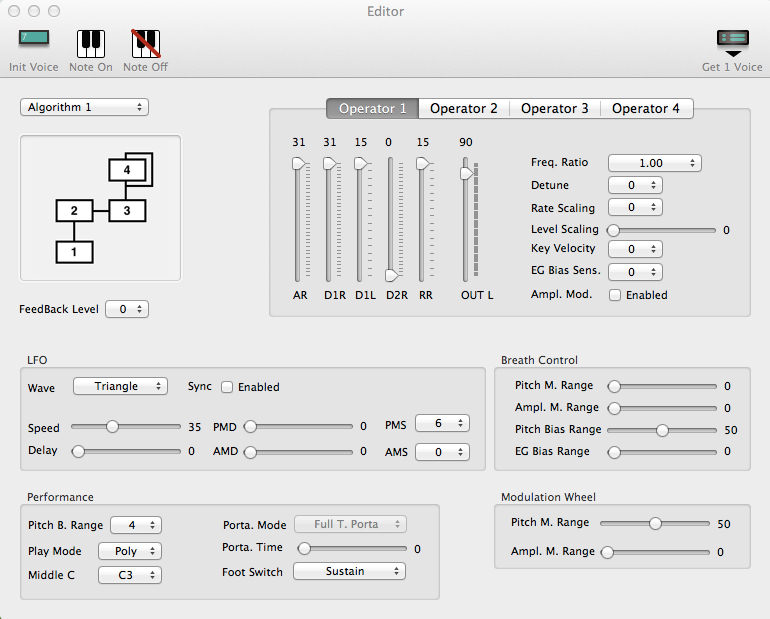Image resolution: width=770 pixels, height=619 pixels.
Task: Open the Freq. Ratio dropdown
Action: coord(654,163)
